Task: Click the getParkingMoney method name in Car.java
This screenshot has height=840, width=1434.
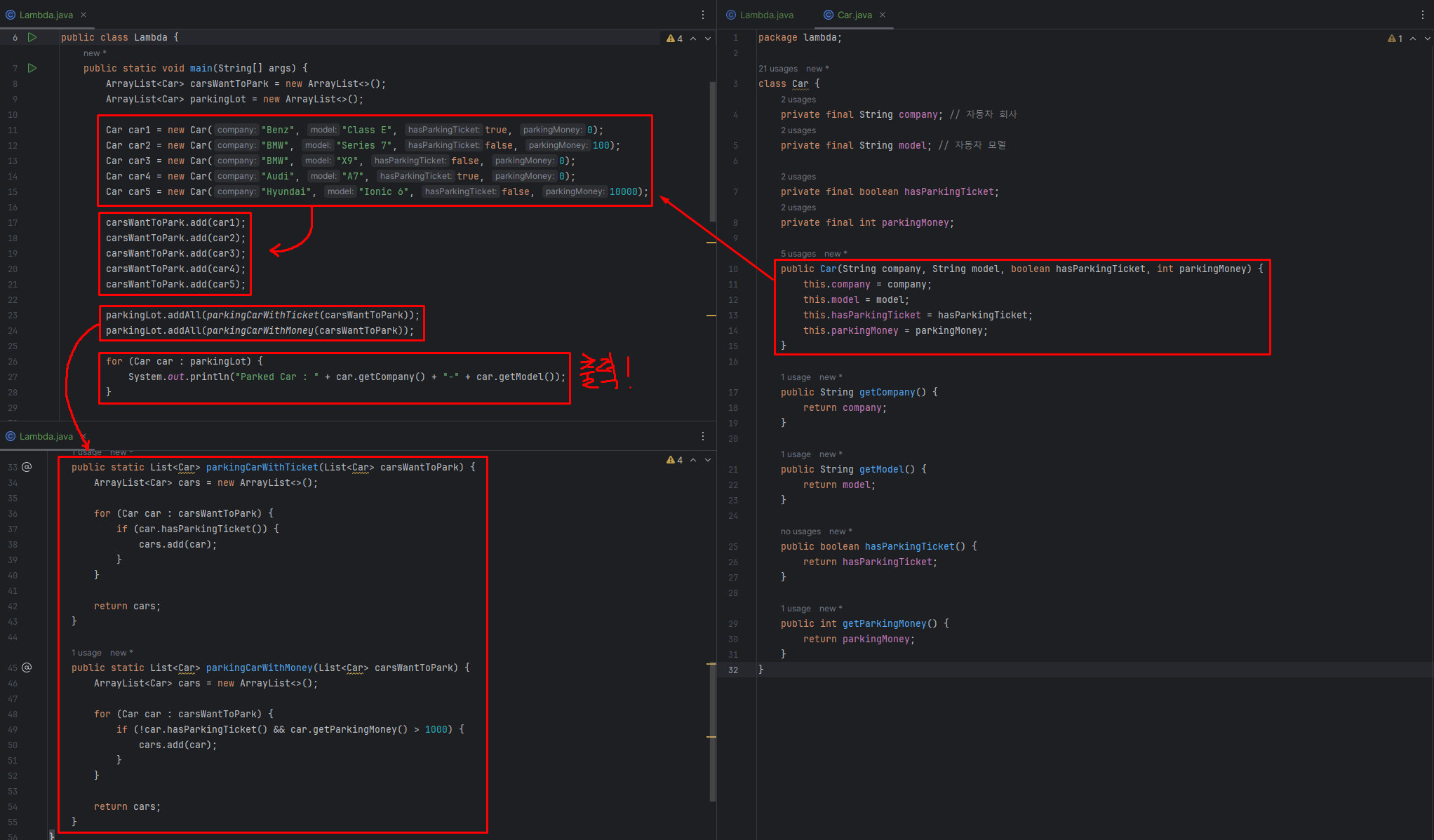Action: tap(884, 623)
